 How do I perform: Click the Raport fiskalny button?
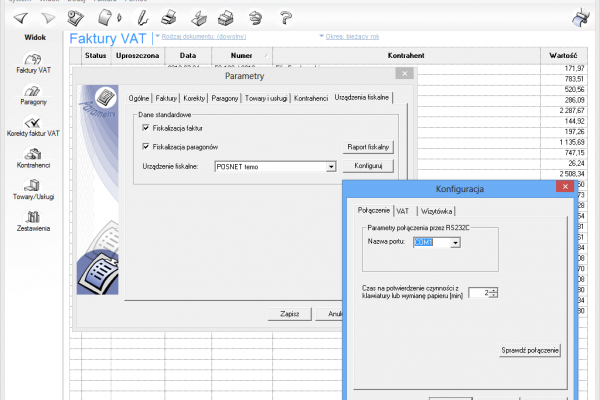click(367, 146)
